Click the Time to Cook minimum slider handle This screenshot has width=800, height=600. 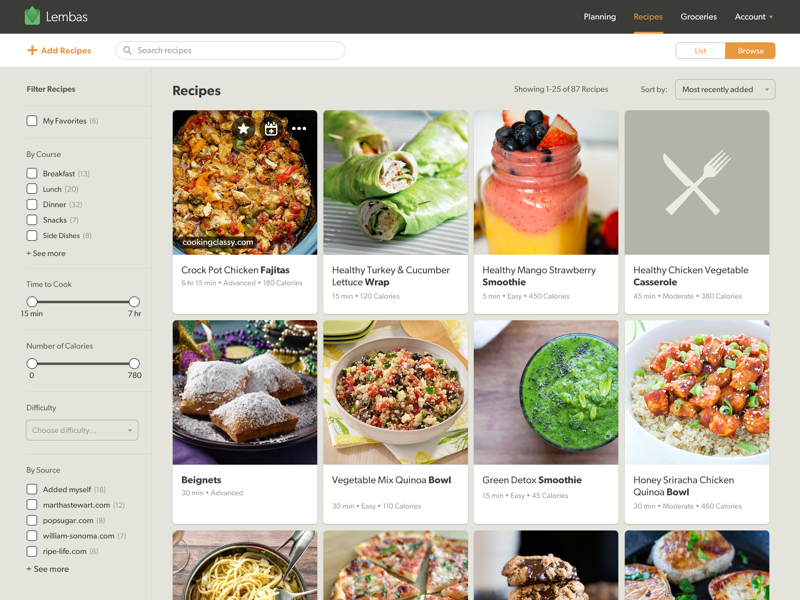tap(32, 302)
